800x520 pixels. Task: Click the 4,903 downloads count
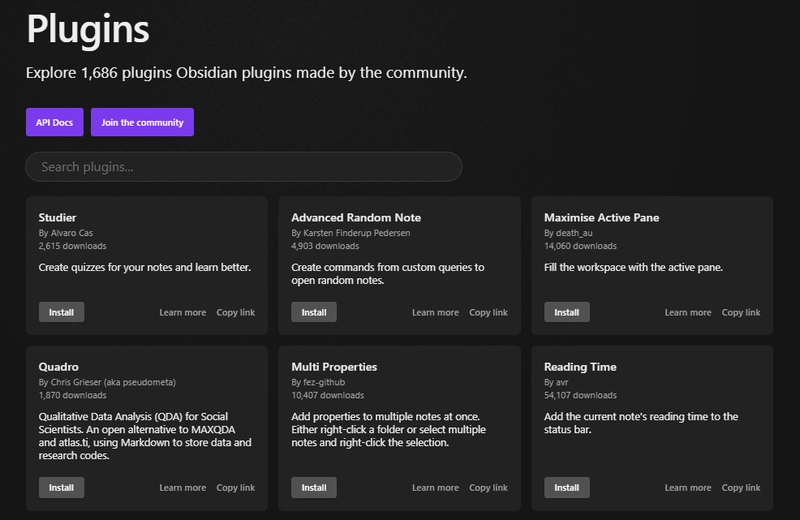[325, 246]
